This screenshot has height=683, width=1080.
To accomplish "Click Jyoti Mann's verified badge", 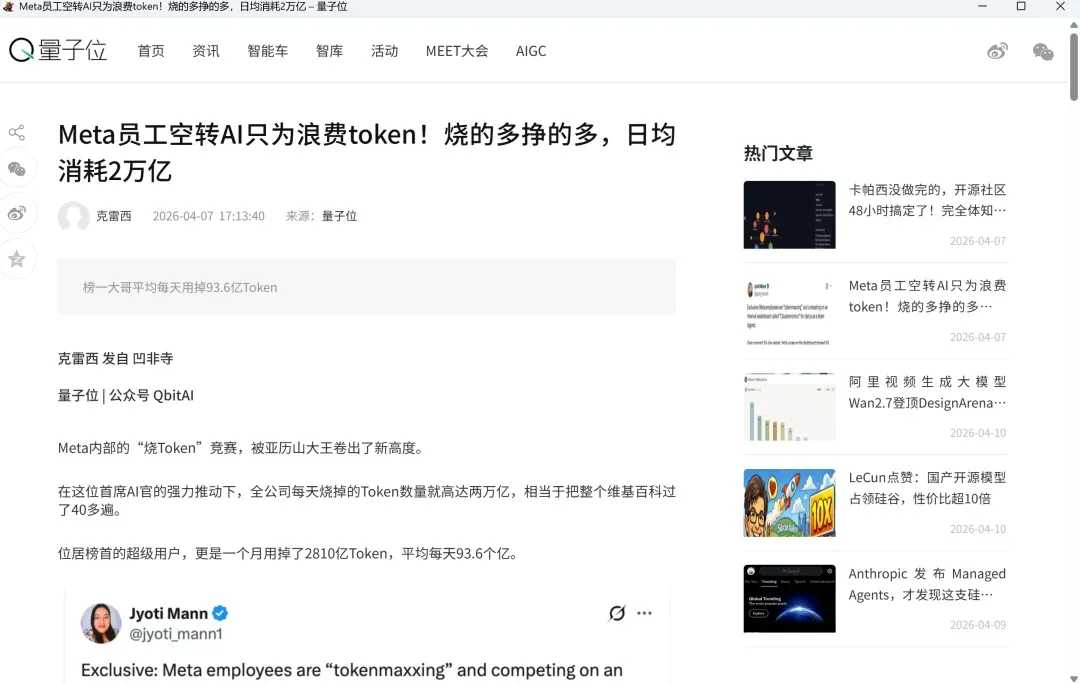I will (x=220, y=613).
